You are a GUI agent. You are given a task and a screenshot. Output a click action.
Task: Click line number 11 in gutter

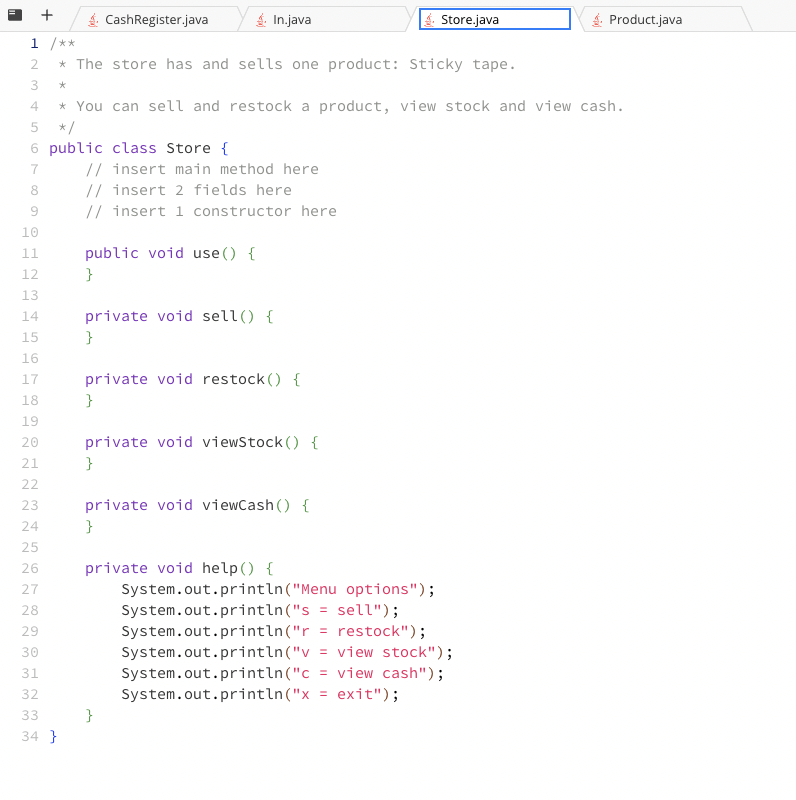(30, 254)
